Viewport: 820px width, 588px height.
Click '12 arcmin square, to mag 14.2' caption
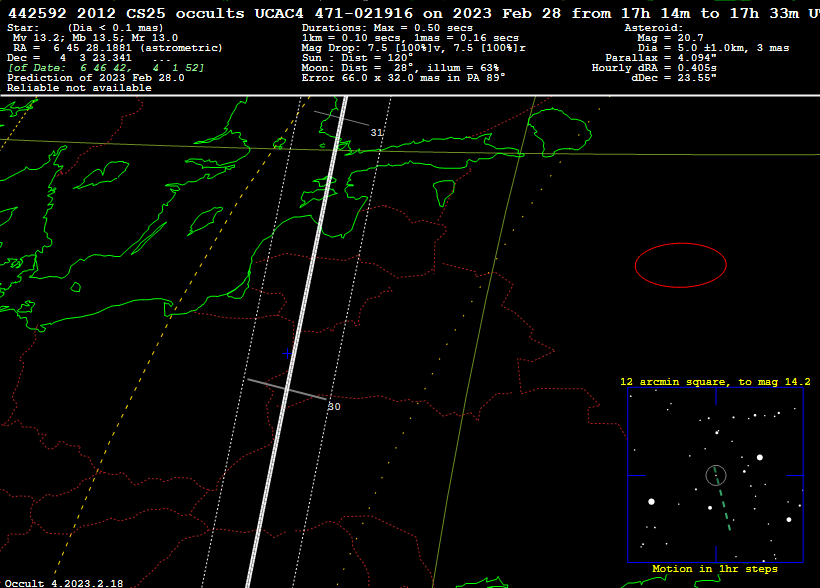pyautogui.click(x=715, y=382)
